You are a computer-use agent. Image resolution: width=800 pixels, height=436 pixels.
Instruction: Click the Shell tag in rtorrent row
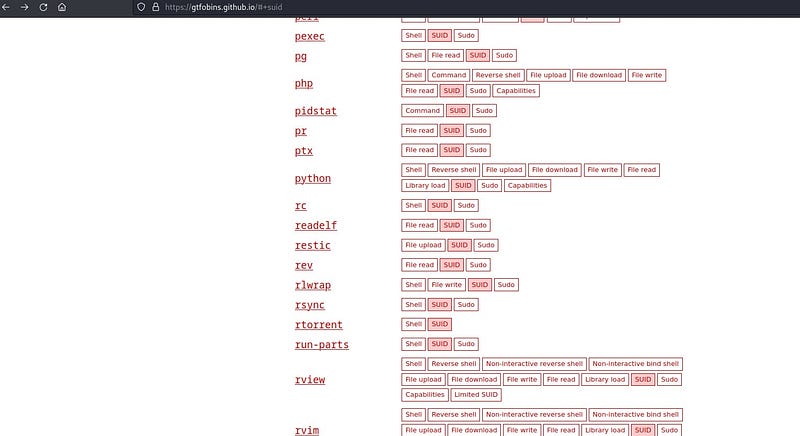[x=413, y=324]
